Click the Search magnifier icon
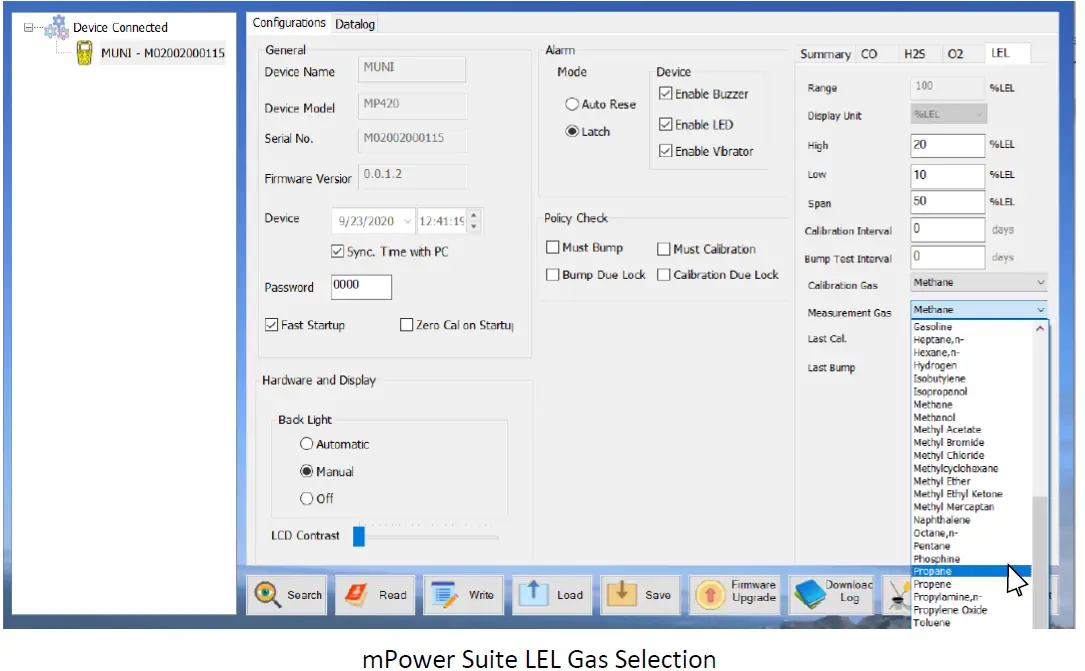 267,594
